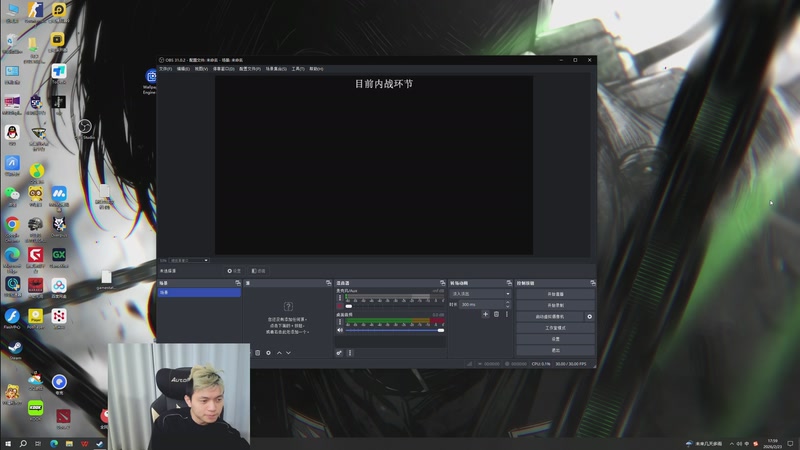This screenshot has height=450, width=800.
Task: Open Google Chrome desktop icon
Action: (x=12, y=229)
